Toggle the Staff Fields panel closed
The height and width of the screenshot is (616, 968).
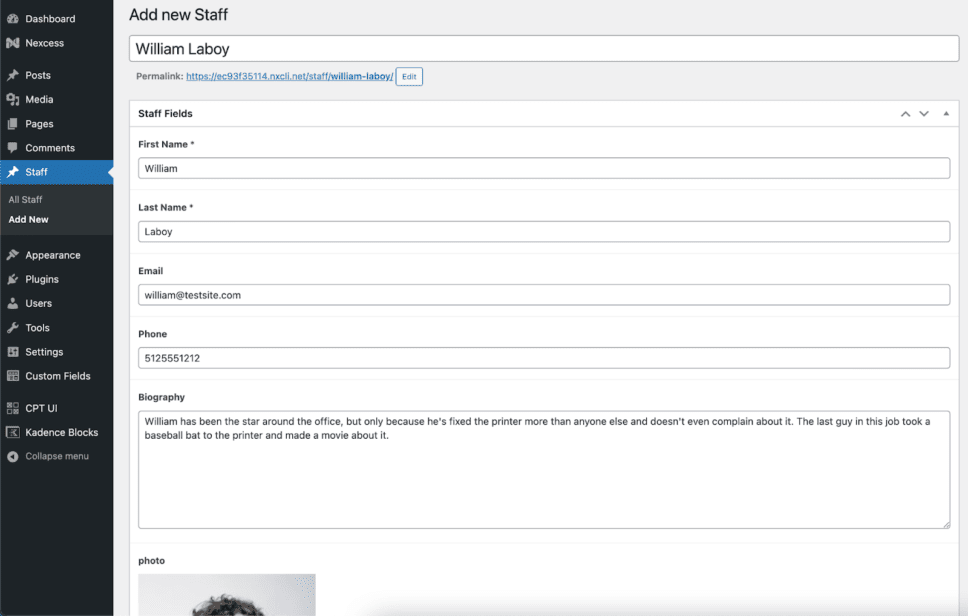point(946,113)
